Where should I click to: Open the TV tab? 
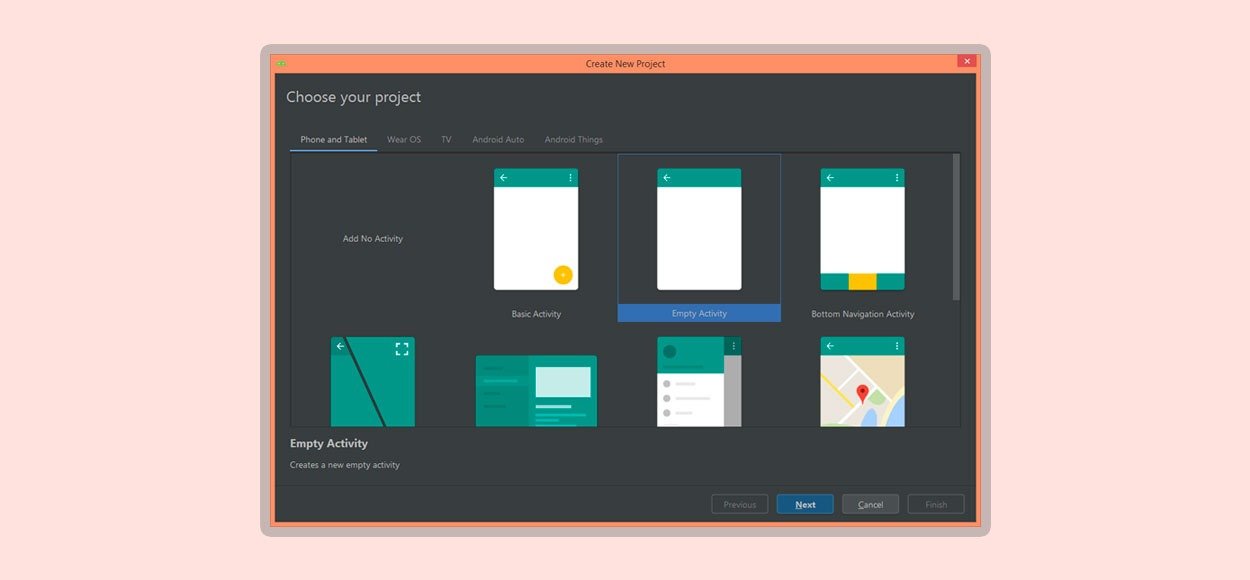446,140
